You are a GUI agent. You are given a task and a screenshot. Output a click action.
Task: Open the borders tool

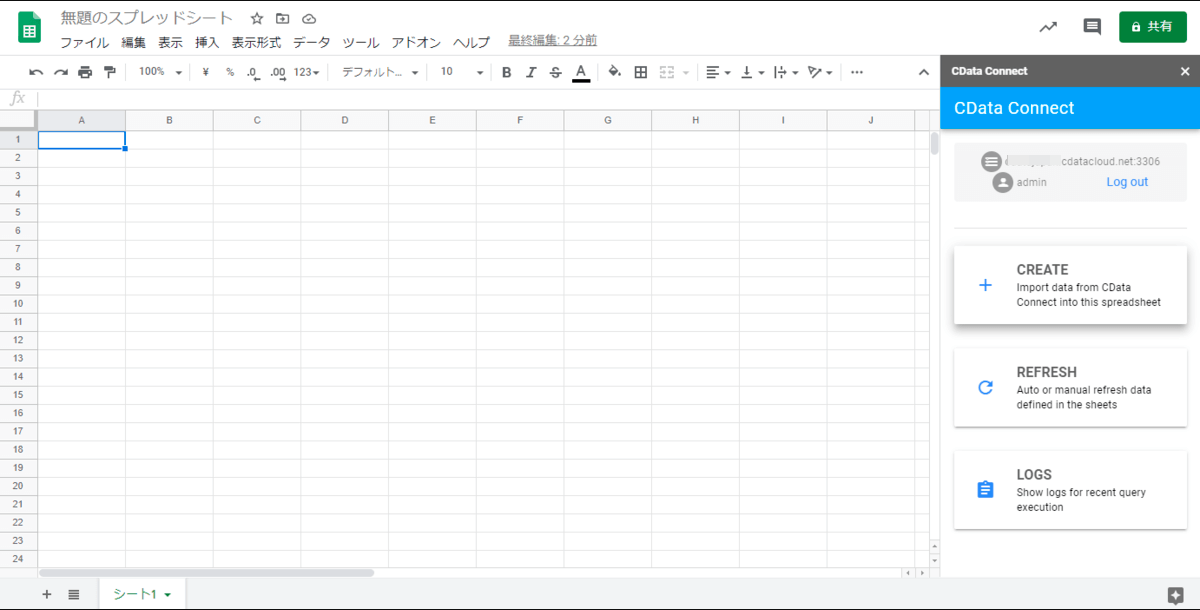click(641, 72)
